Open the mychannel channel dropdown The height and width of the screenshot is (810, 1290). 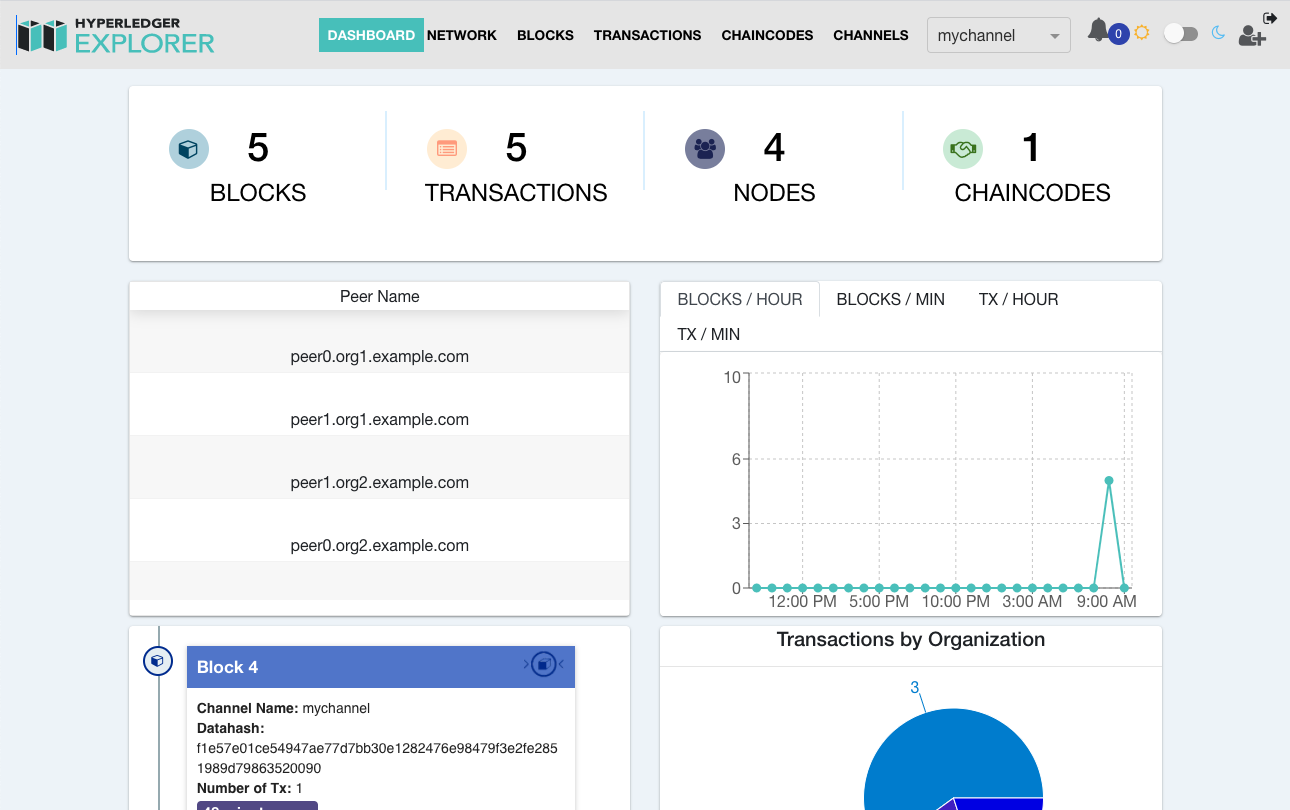(x=998, y=35)
